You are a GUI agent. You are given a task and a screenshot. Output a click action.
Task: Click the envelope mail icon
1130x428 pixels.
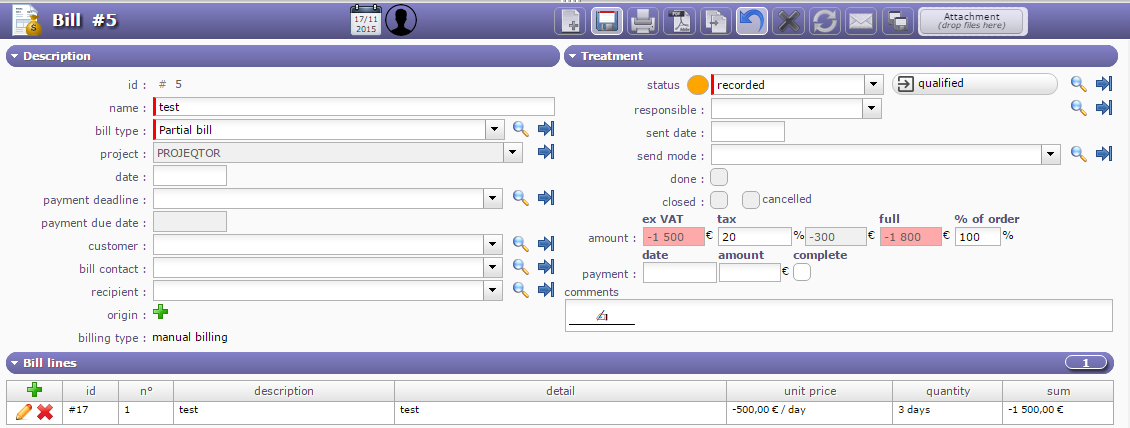[x=860, y=20]
